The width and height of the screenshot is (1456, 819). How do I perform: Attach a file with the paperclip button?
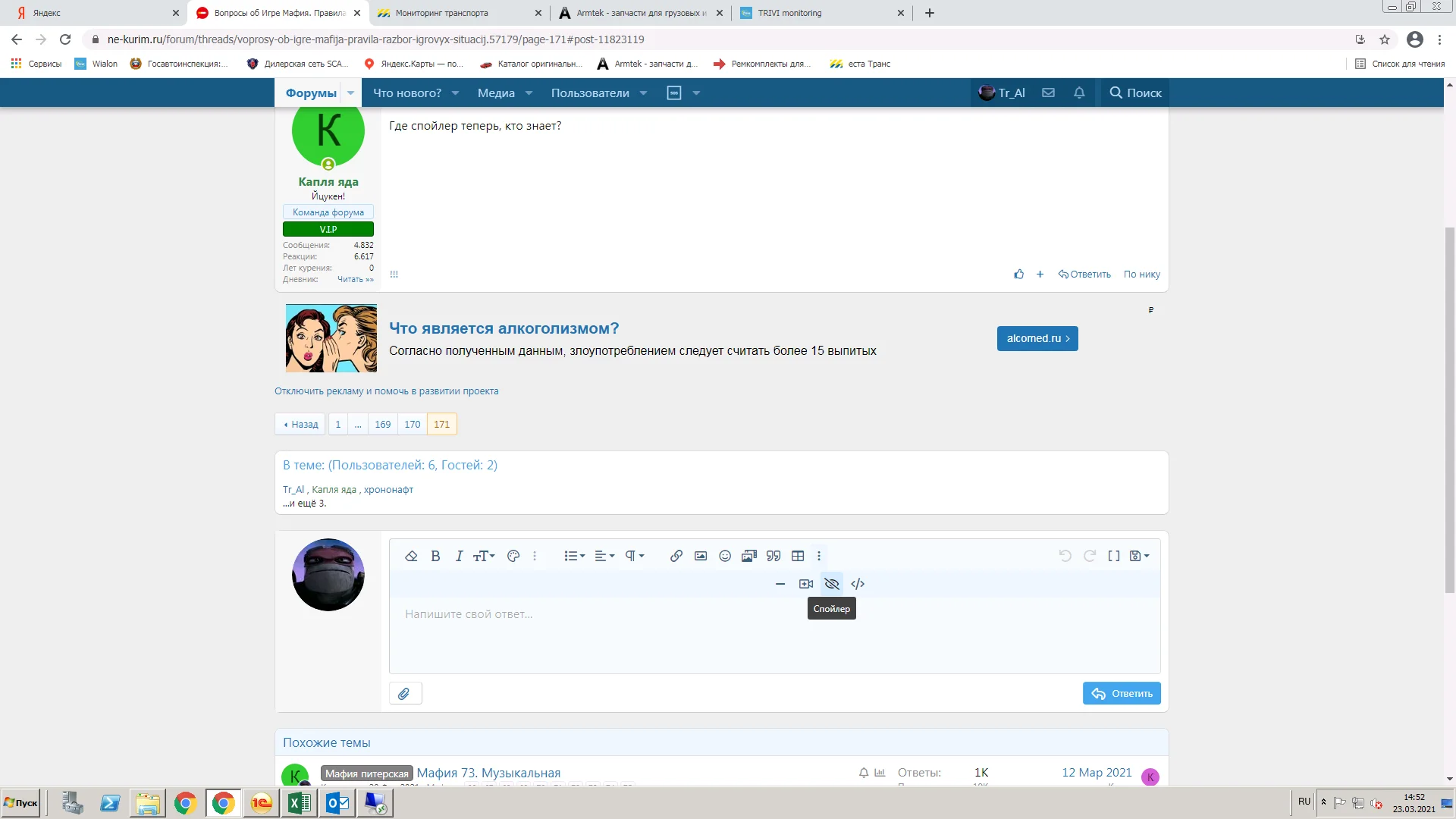[x=404, y=692]
